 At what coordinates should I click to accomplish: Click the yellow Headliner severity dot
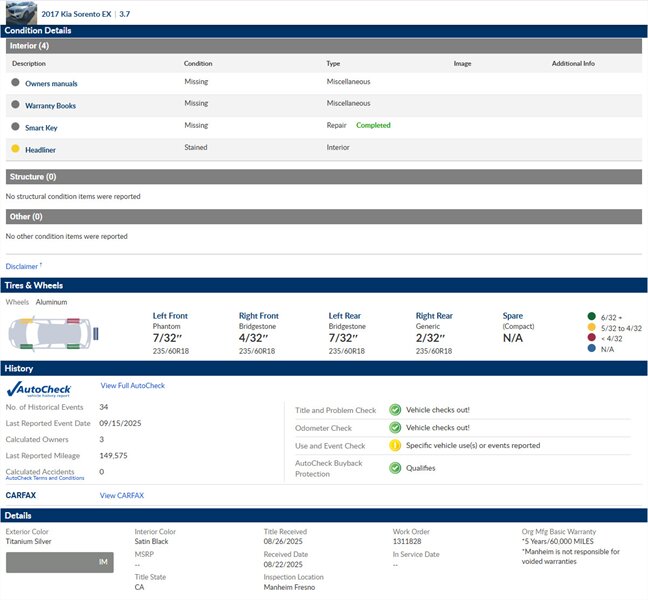(15, 149)
